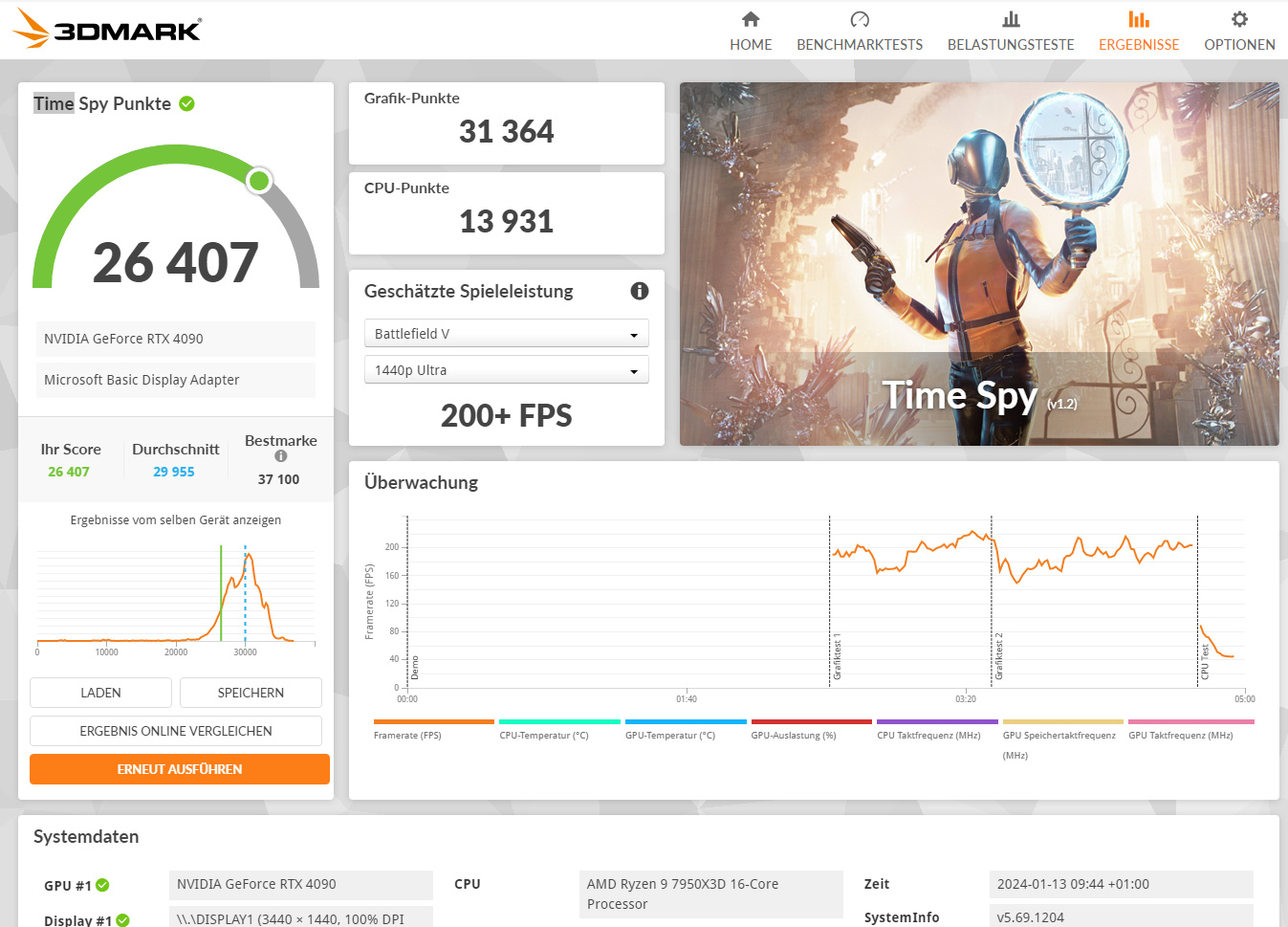Click ERGEBNIS ONLINE VERGLEICHEN button
This screenshot has height=927, width=1288.
pos(176,731)
